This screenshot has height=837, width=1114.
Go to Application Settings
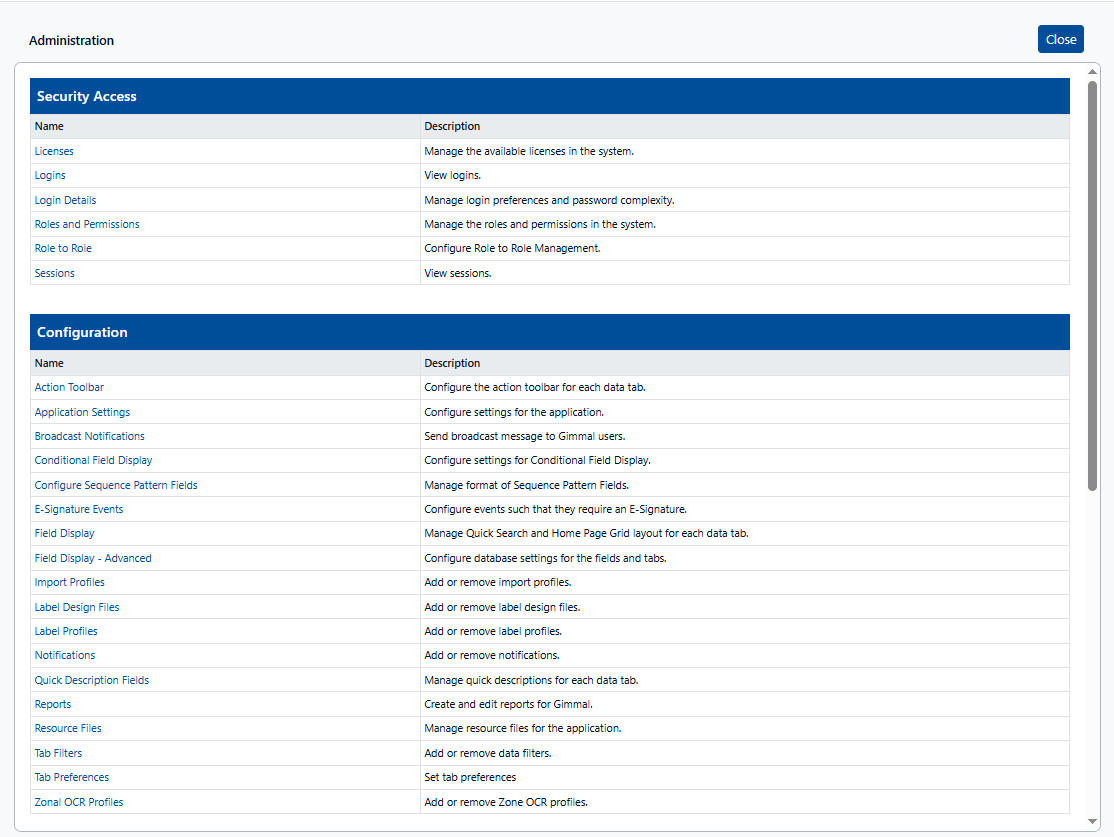pyautogui.click(x=82, y=412)
